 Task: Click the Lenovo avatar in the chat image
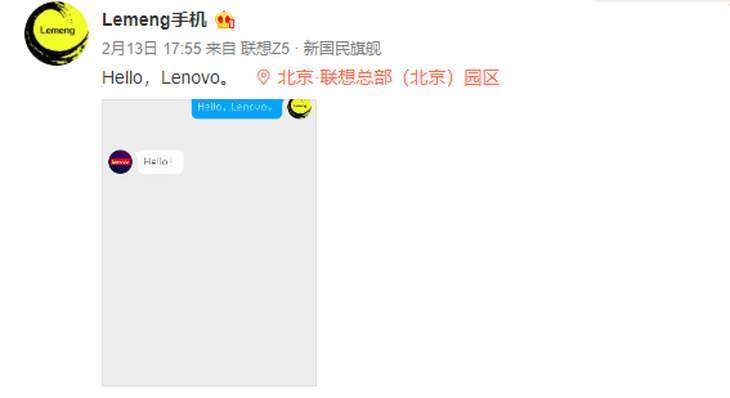click(x=120, y=162)
